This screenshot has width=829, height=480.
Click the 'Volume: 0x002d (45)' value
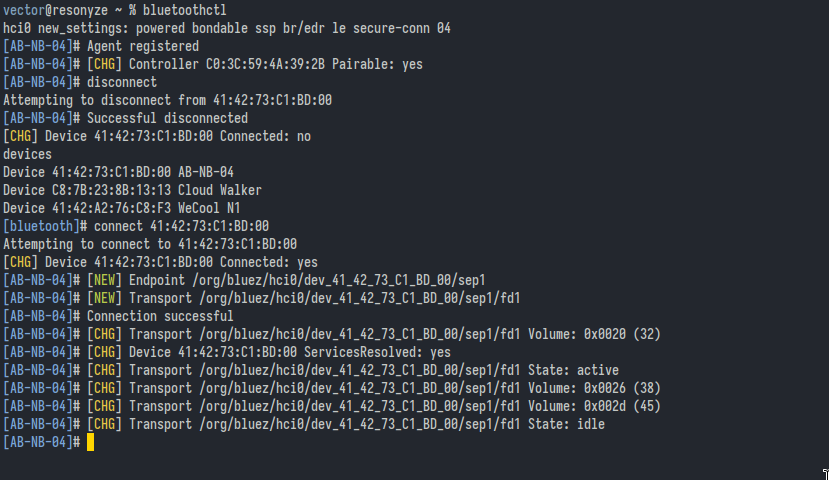pos(594,405)
